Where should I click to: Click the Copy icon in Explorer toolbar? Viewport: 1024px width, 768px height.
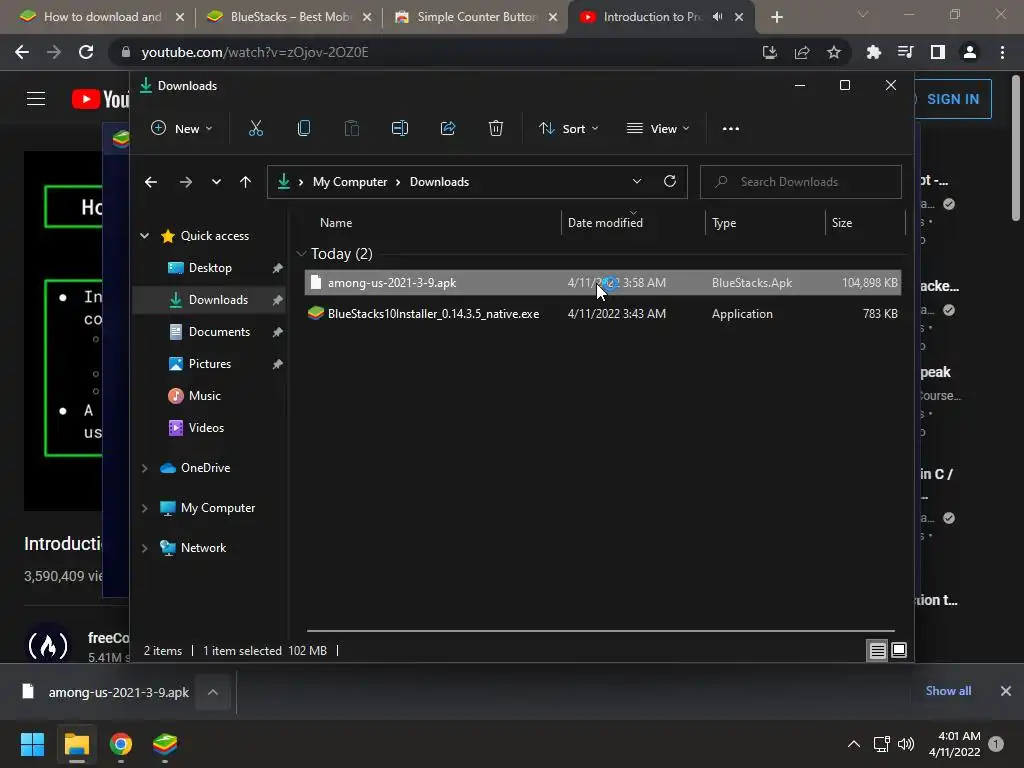[304, 129]
